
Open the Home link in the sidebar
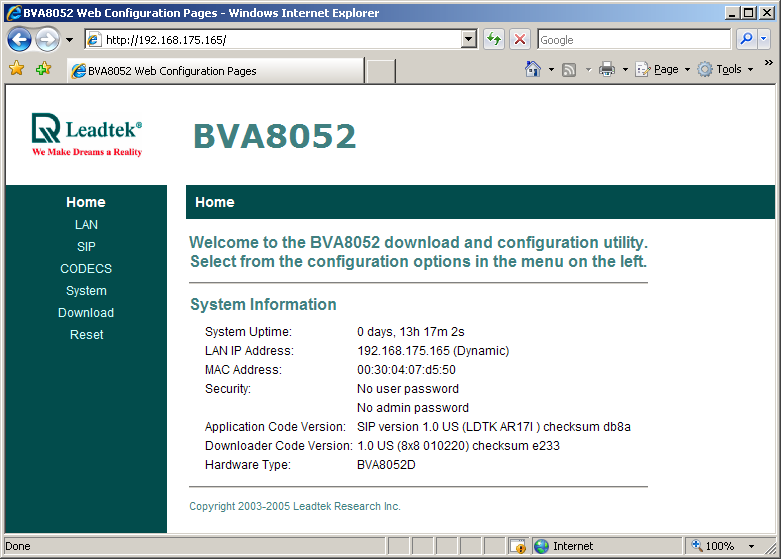86,202
